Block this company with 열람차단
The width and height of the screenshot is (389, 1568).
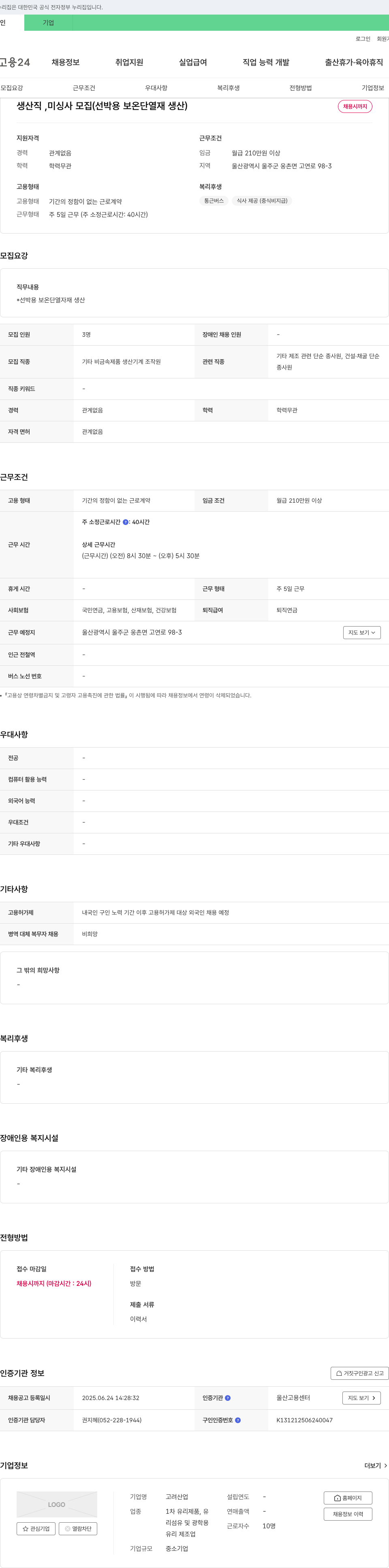tap(78, 1528)
